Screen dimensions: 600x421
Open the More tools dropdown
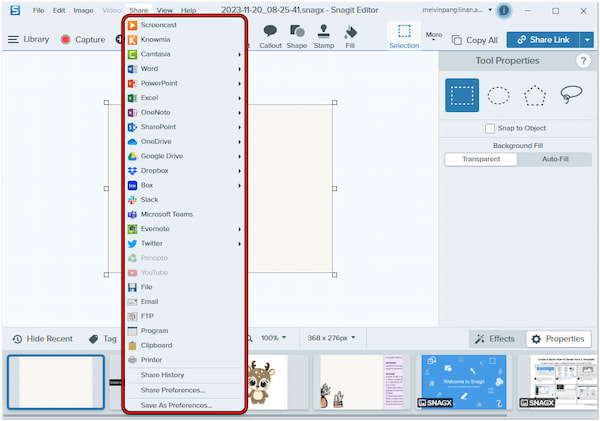[434, 36]
